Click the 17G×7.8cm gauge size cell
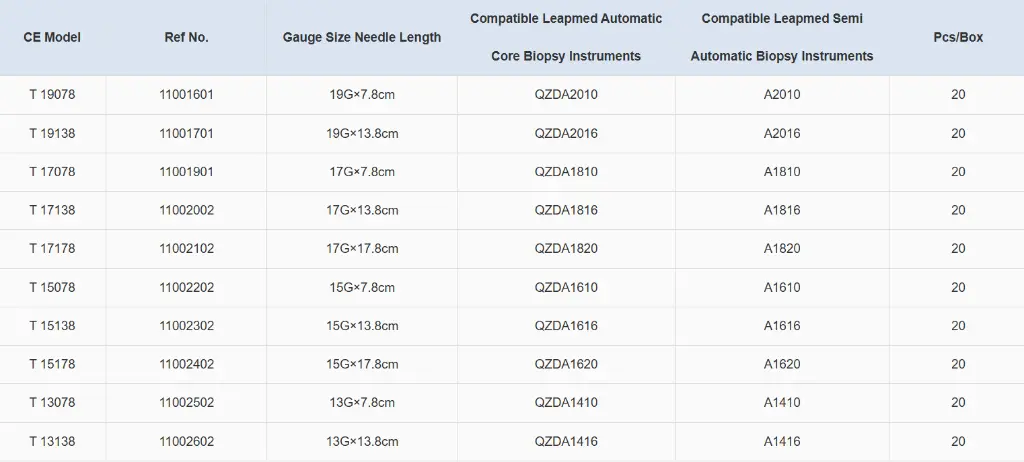This screenshot has width=1024, height=462. pos(361,172)
